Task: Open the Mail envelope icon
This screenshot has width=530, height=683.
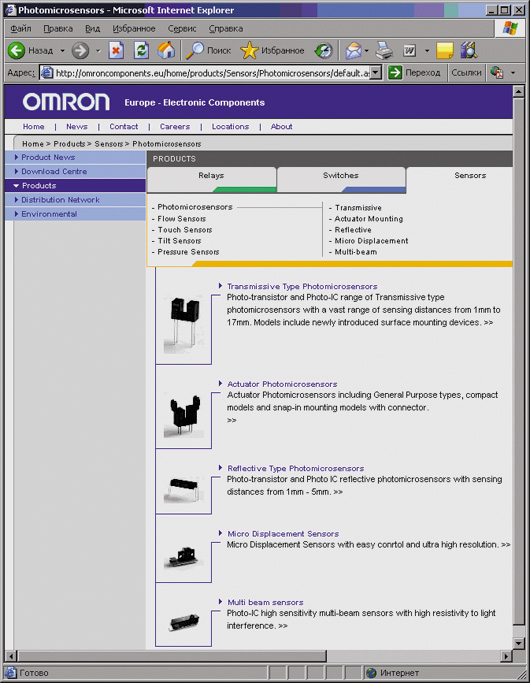Action: click(x=353, y=51)
